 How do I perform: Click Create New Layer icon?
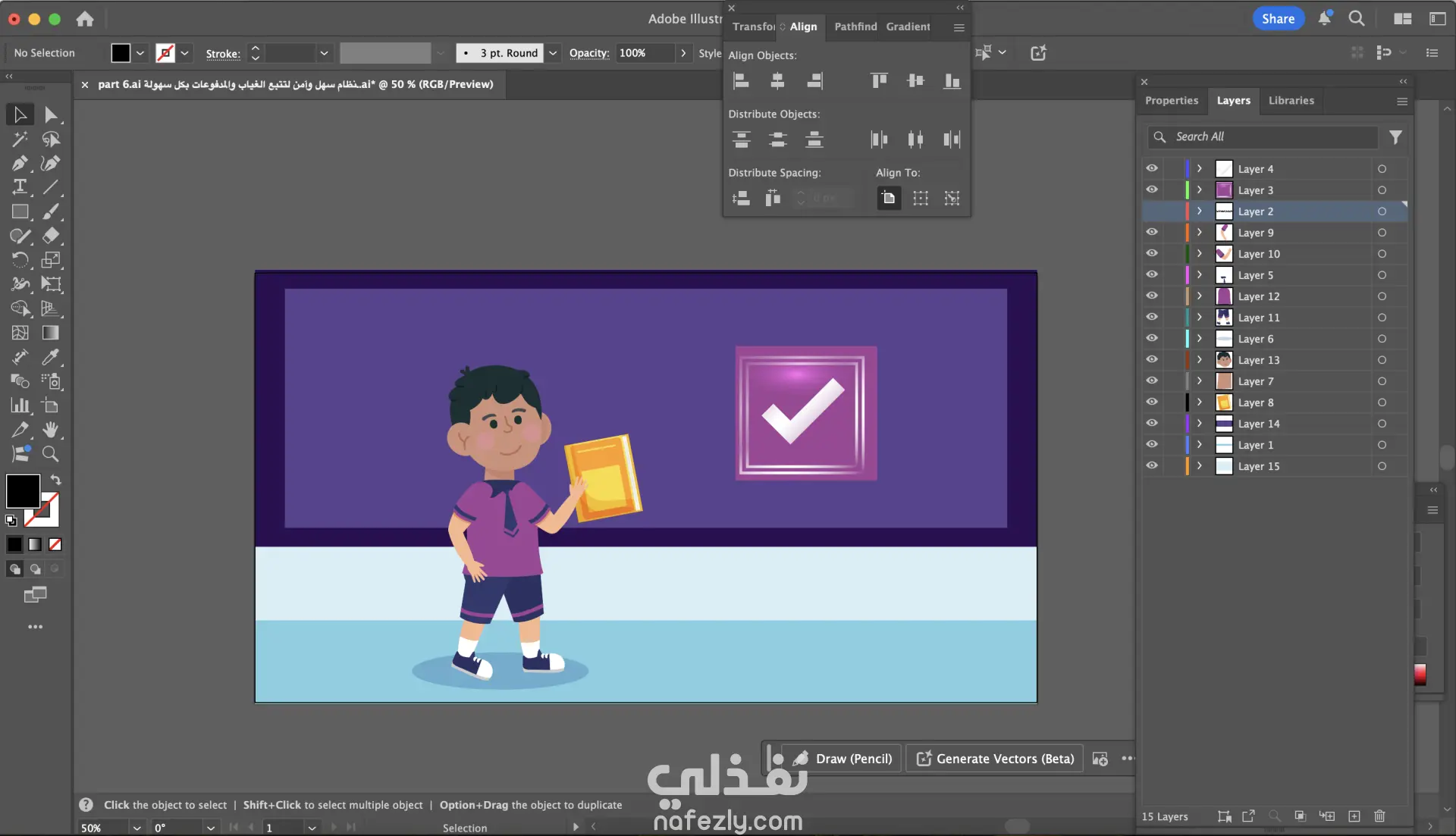click(x=1354, y=816)
